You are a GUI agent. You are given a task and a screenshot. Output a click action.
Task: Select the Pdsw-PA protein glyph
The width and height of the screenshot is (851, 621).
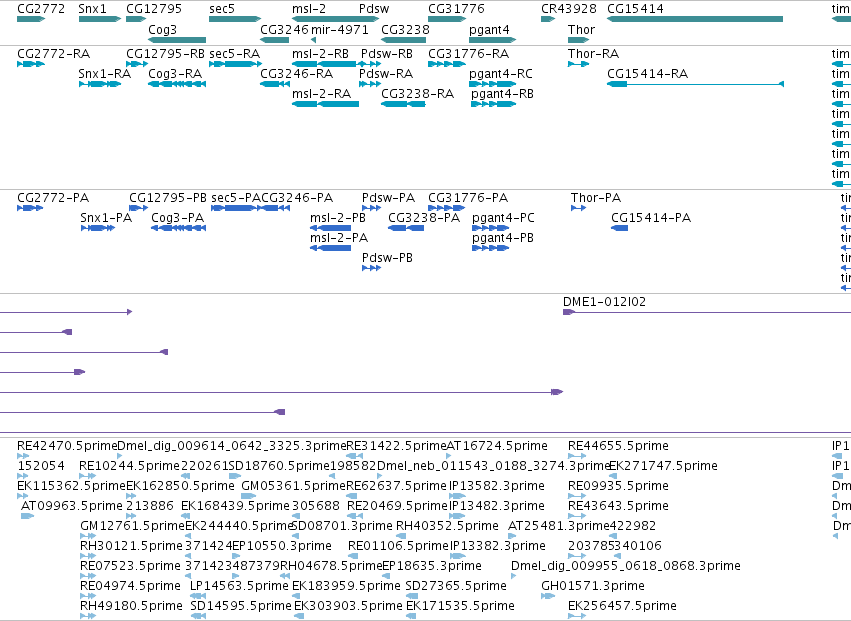click(372, 208)
